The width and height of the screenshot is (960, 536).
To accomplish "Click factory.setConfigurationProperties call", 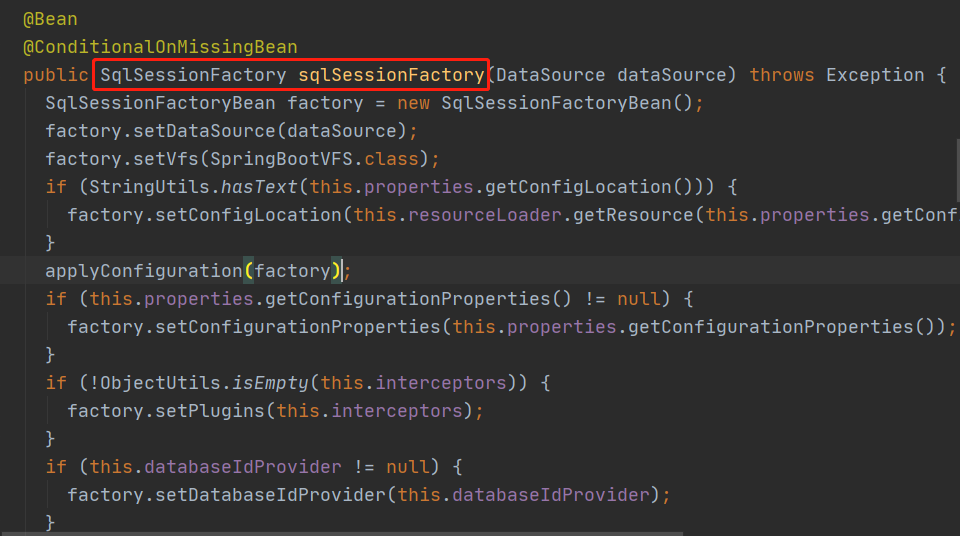I will pos(253,327).
